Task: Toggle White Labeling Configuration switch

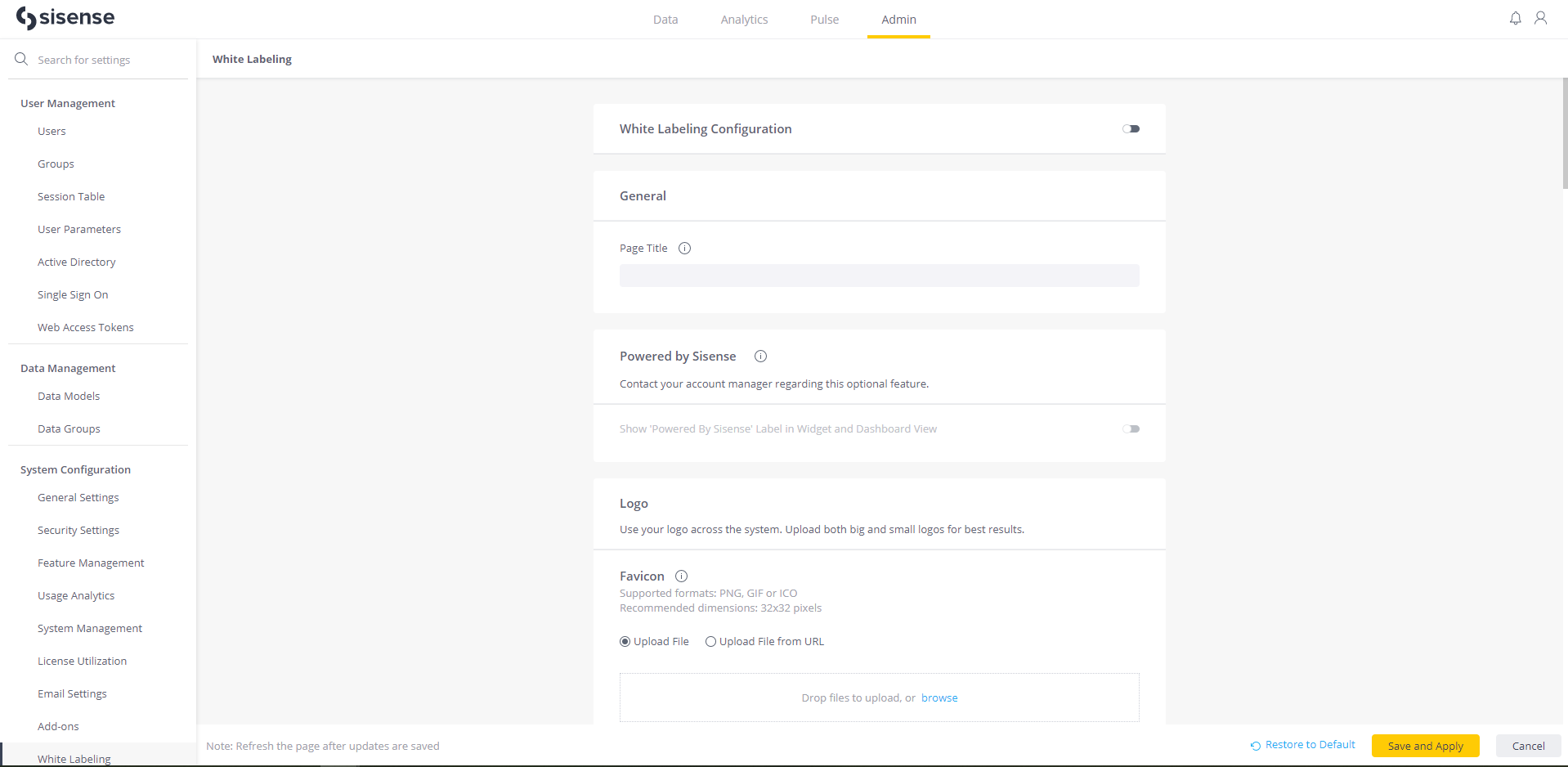Action: coord(1131,129)
